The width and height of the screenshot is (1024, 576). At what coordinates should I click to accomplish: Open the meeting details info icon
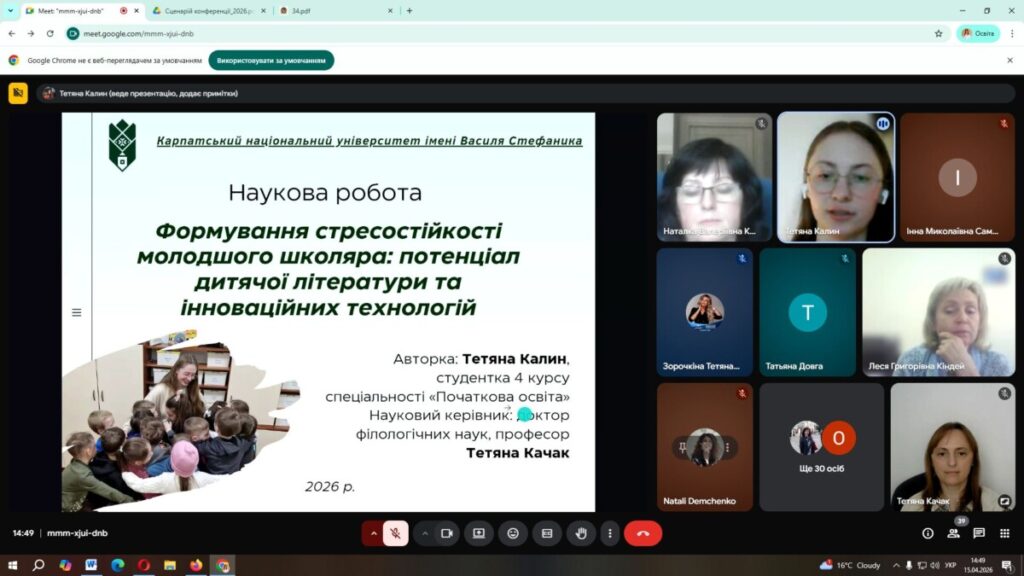[928, 533]
